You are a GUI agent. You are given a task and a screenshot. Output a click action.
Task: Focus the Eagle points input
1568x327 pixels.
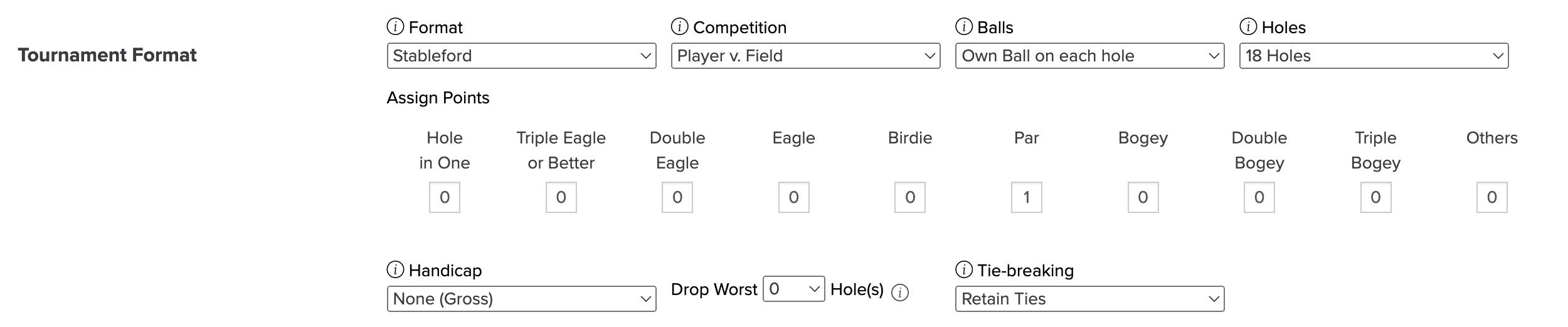pos(794,197)
